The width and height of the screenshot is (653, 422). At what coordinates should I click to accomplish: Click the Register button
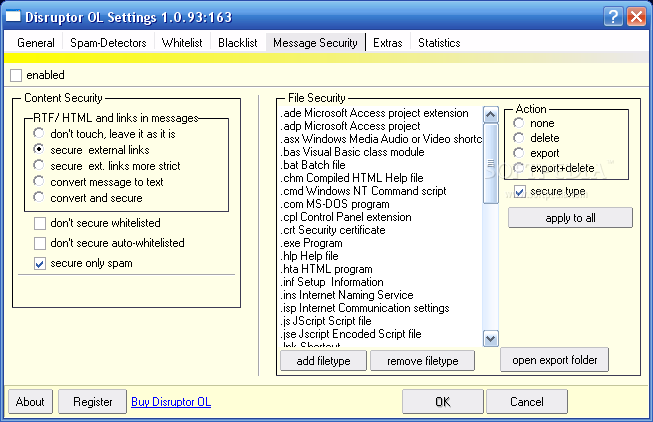[92, 402]
